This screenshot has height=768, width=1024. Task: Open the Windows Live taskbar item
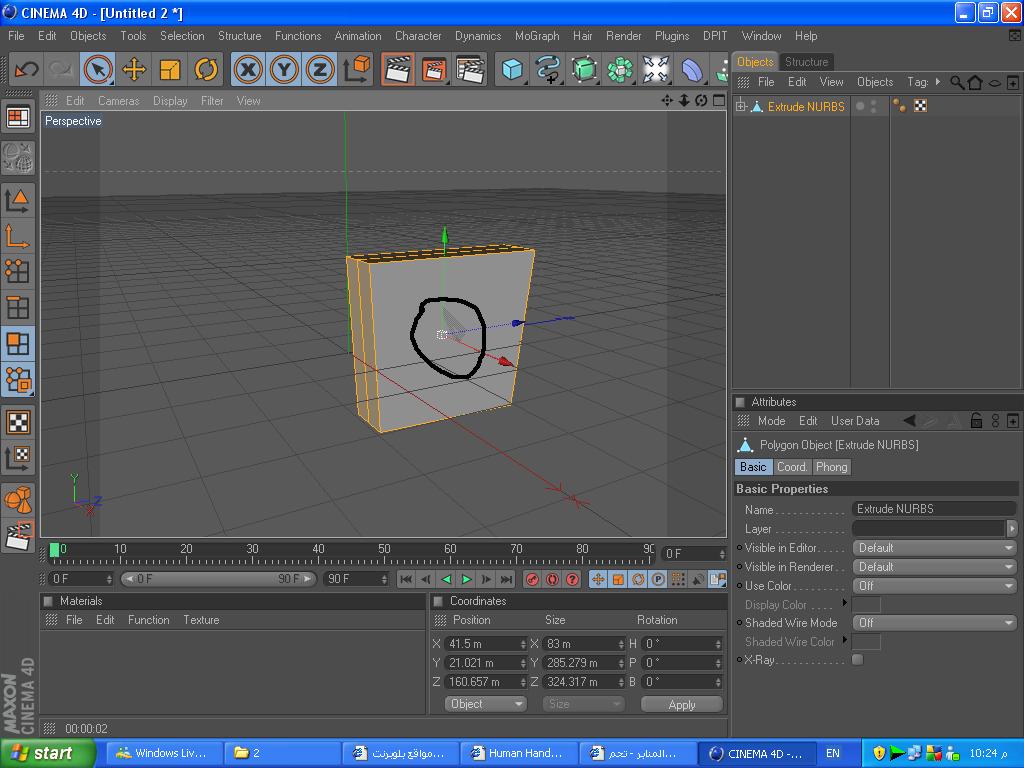164,753
